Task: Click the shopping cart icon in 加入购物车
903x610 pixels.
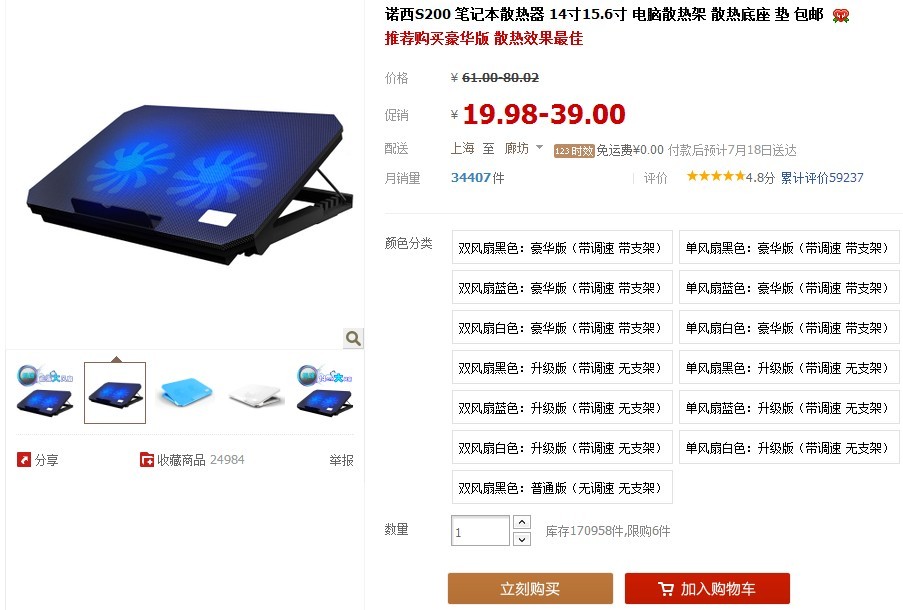Action: [x=666, y=589]
